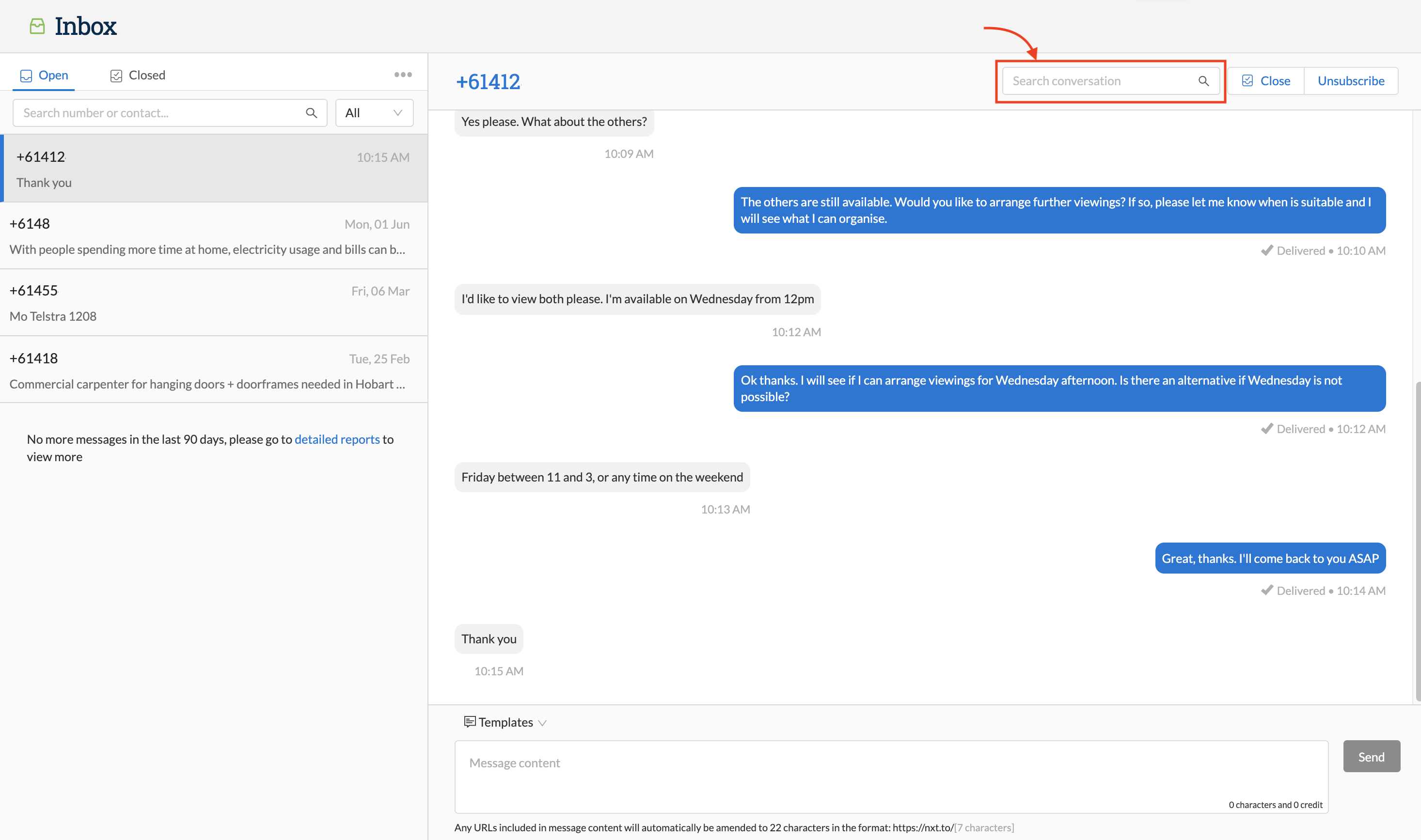
Task: Click the green Inbox icon in header
Action: 37,26
